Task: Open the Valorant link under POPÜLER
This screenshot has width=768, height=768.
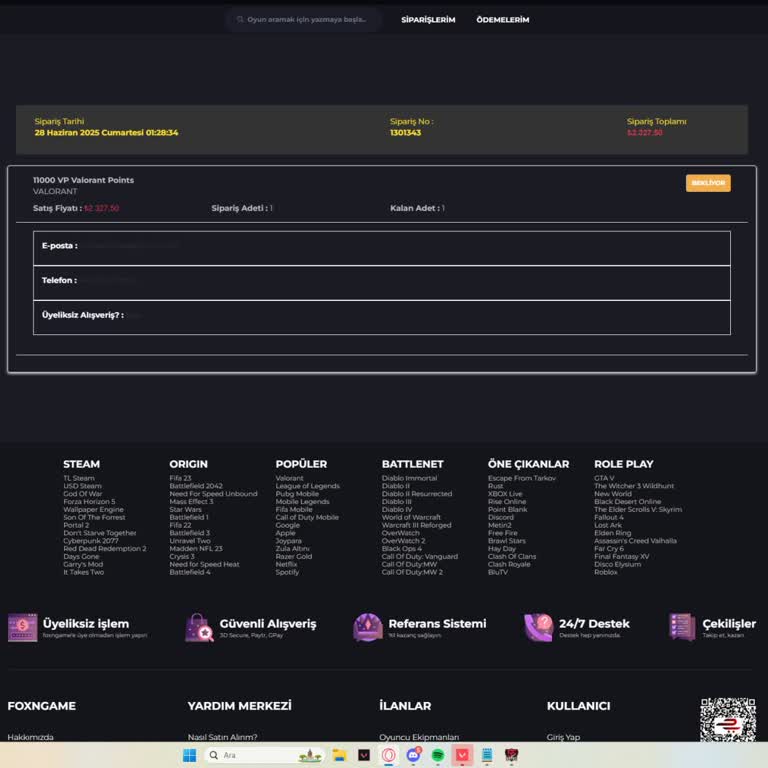Action: point(289,478)
